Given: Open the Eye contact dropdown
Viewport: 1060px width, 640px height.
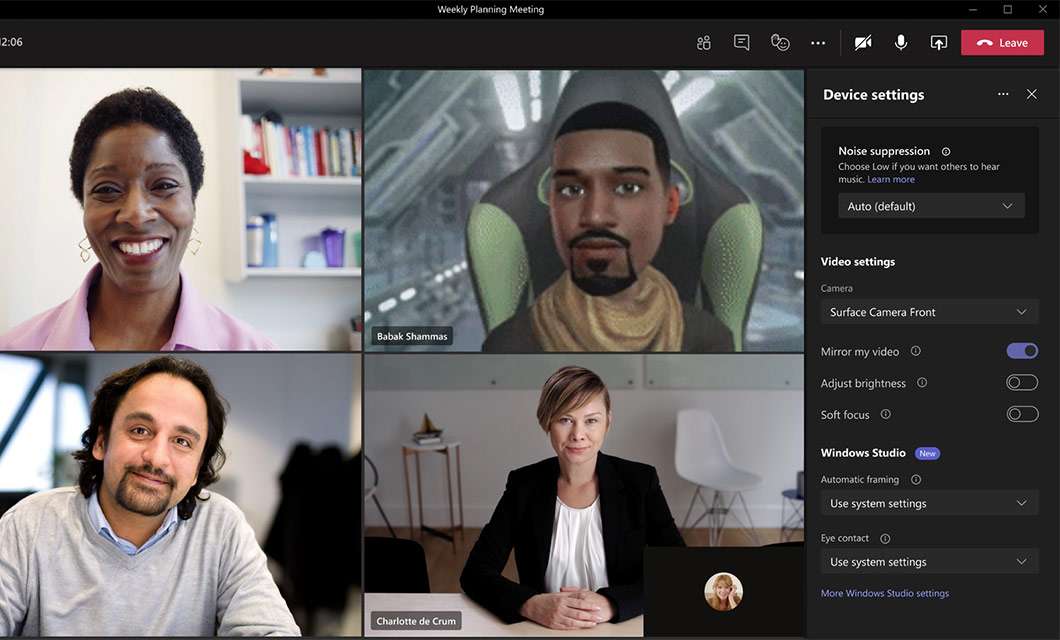Looking at the screenshot, I should tap(929, 562).
